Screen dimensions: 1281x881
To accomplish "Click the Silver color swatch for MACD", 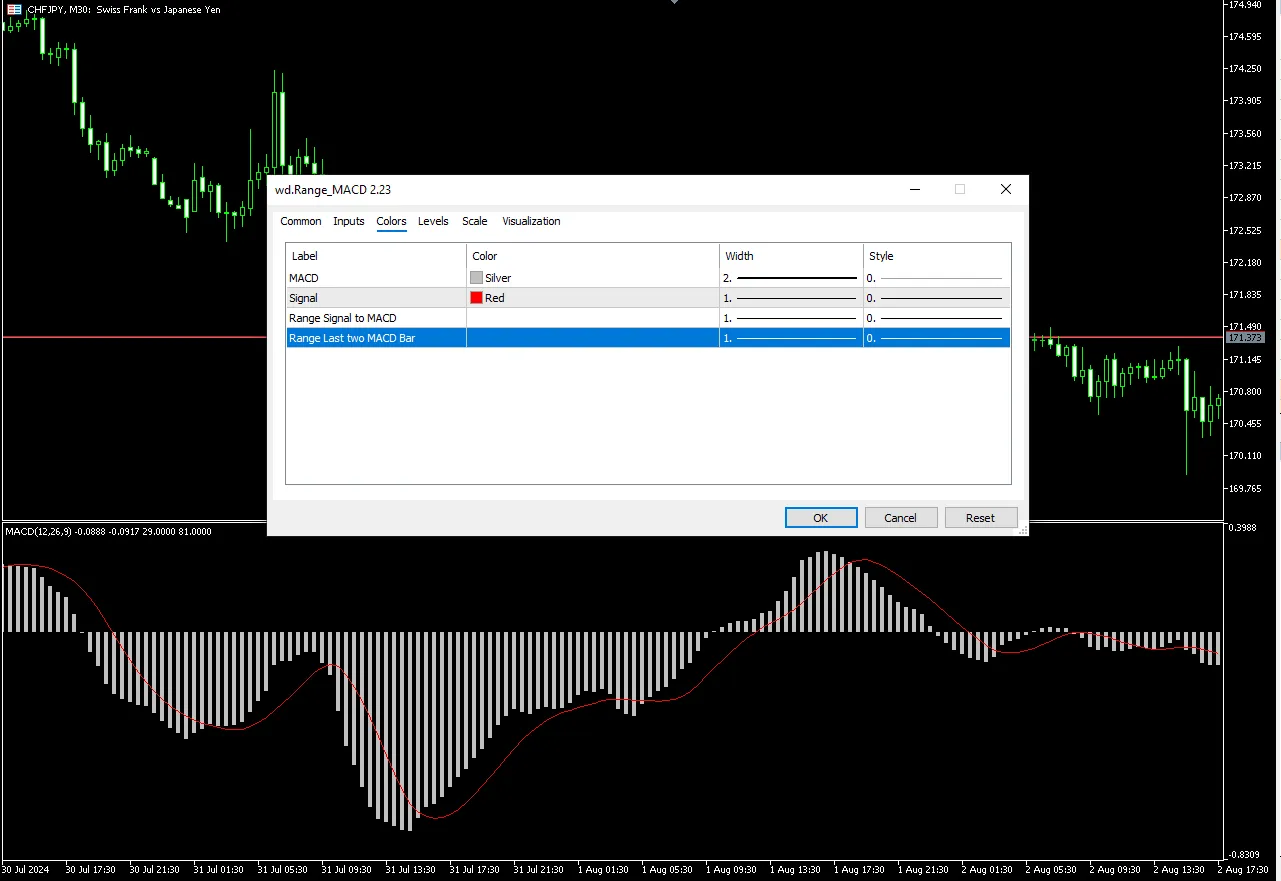I will tap(476, 278).
